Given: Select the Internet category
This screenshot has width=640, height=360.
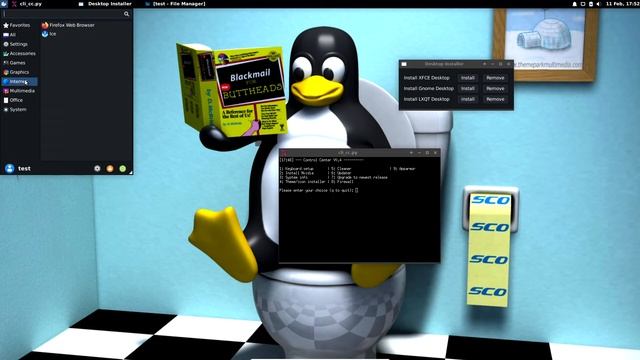Looking at the screenshot, I should pyautogui.click(x=19, y=82).
